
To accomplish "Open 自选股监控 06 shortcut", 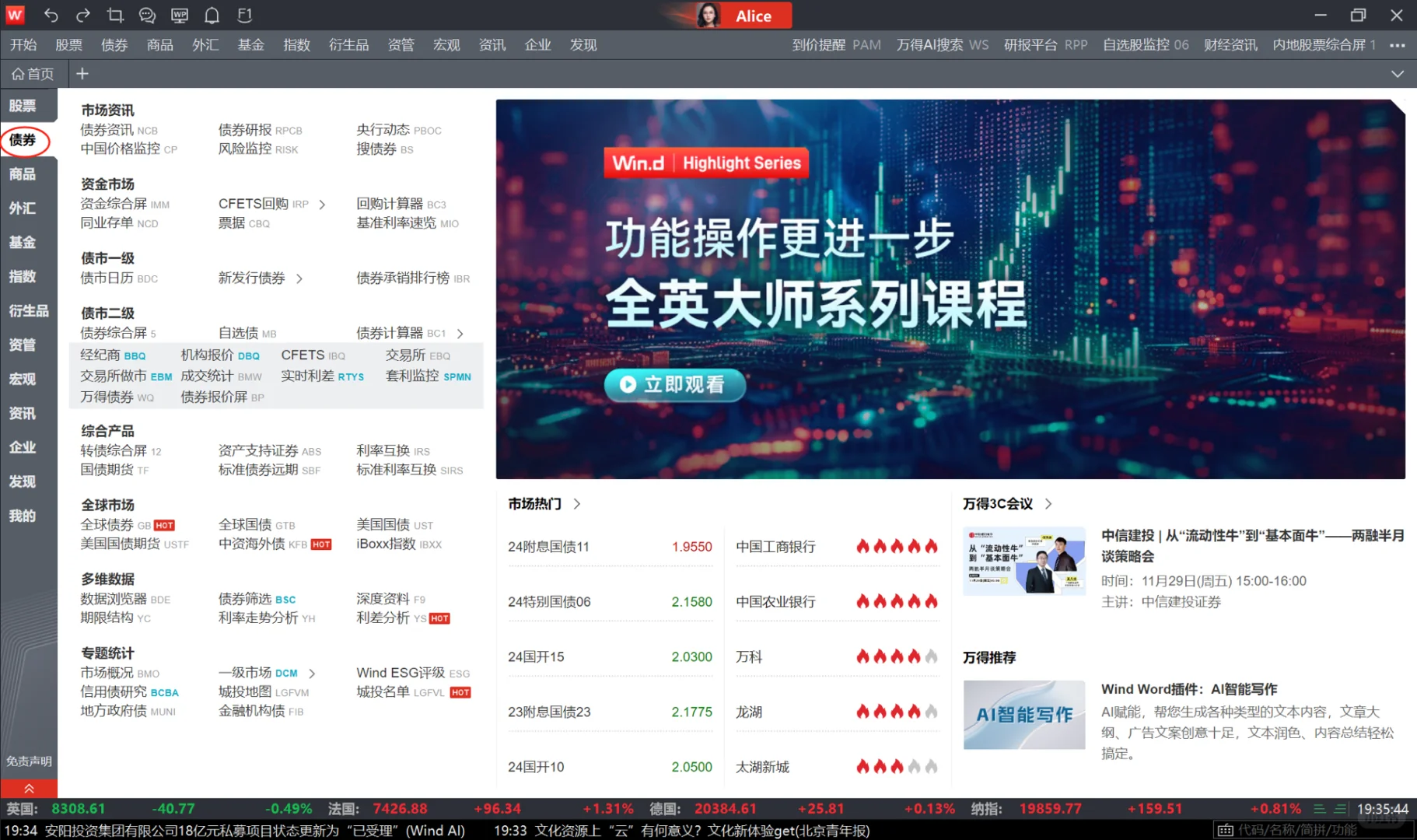I will pos(1146,45).
